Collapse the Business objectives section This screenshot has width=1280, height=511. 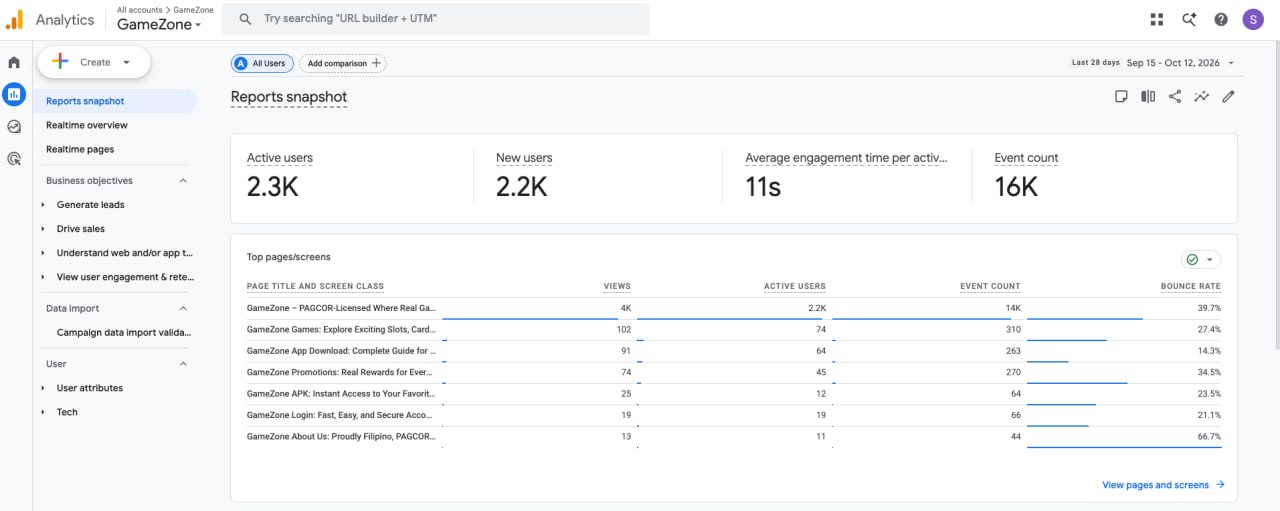pos(183,181)
